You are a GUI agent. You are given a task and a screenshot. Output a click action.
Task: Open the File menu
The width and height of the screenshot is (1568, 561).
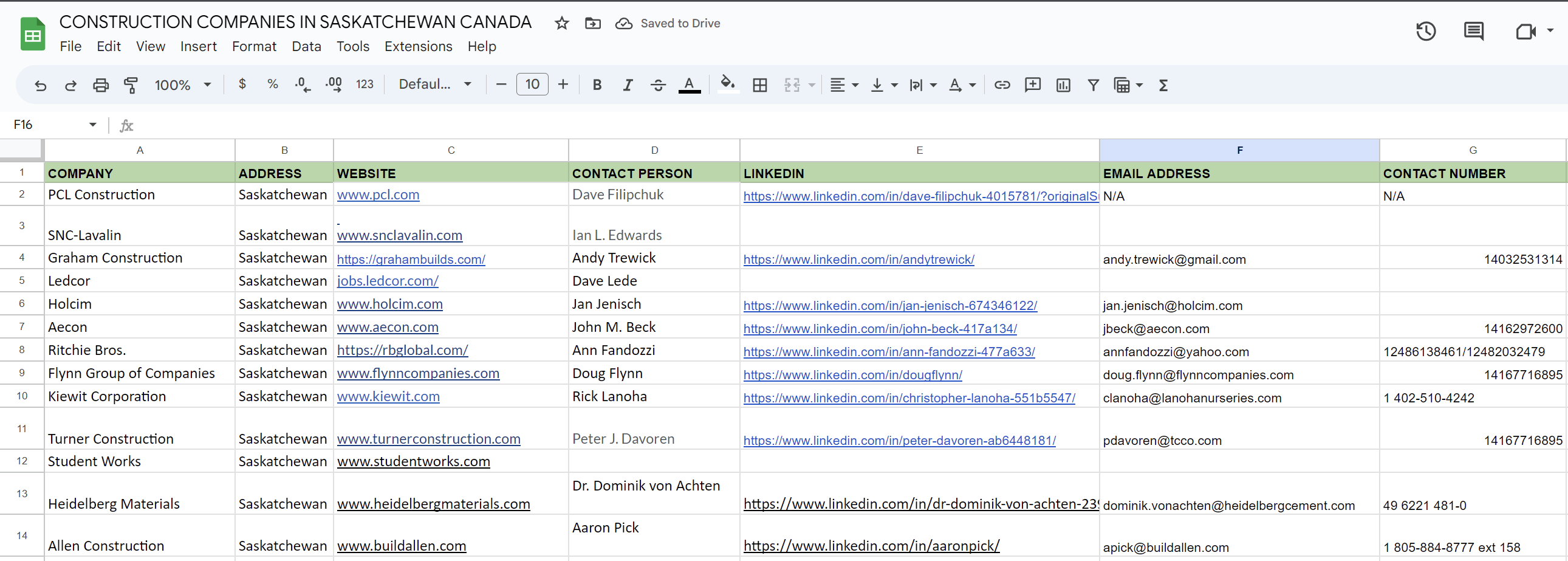coord(70,46)
